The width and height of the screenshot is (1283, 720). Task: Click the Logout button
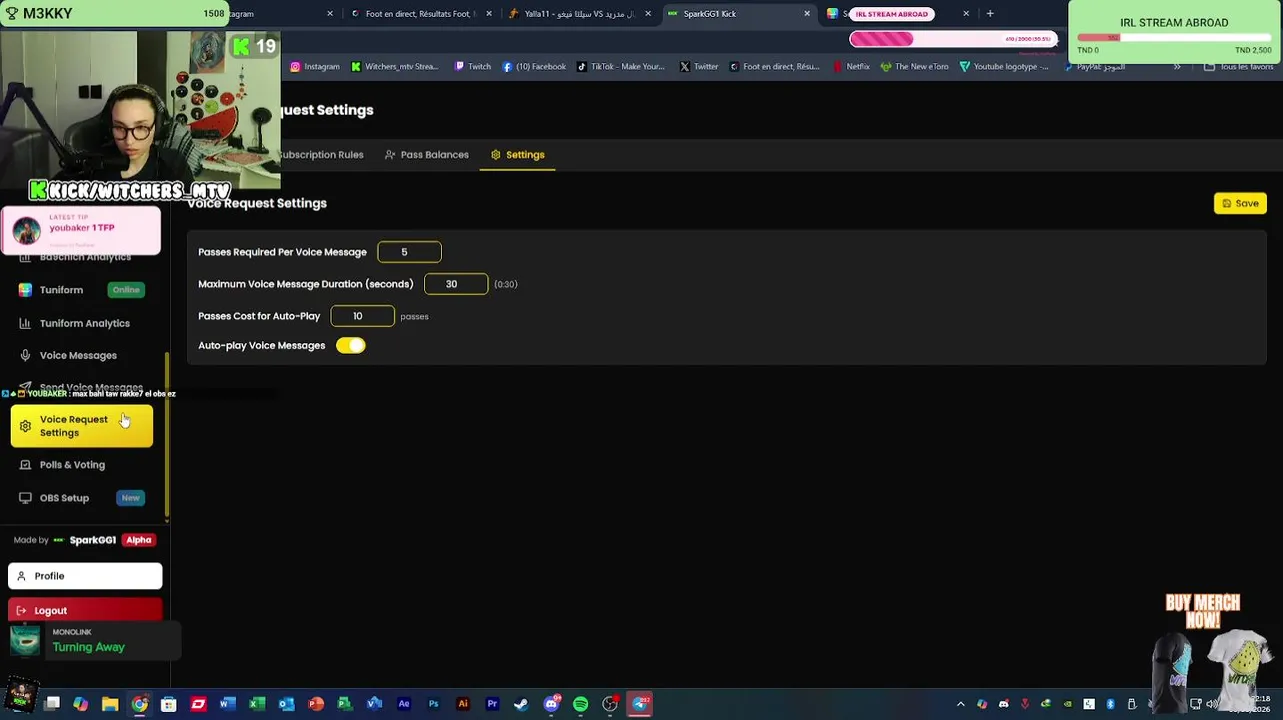point(85,610)
